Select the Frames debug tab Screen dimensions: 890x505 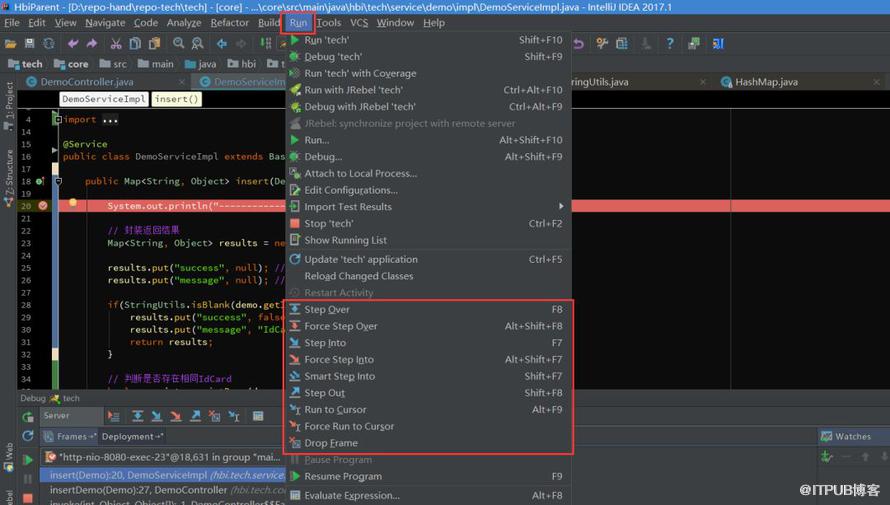(x=70, y=436)
